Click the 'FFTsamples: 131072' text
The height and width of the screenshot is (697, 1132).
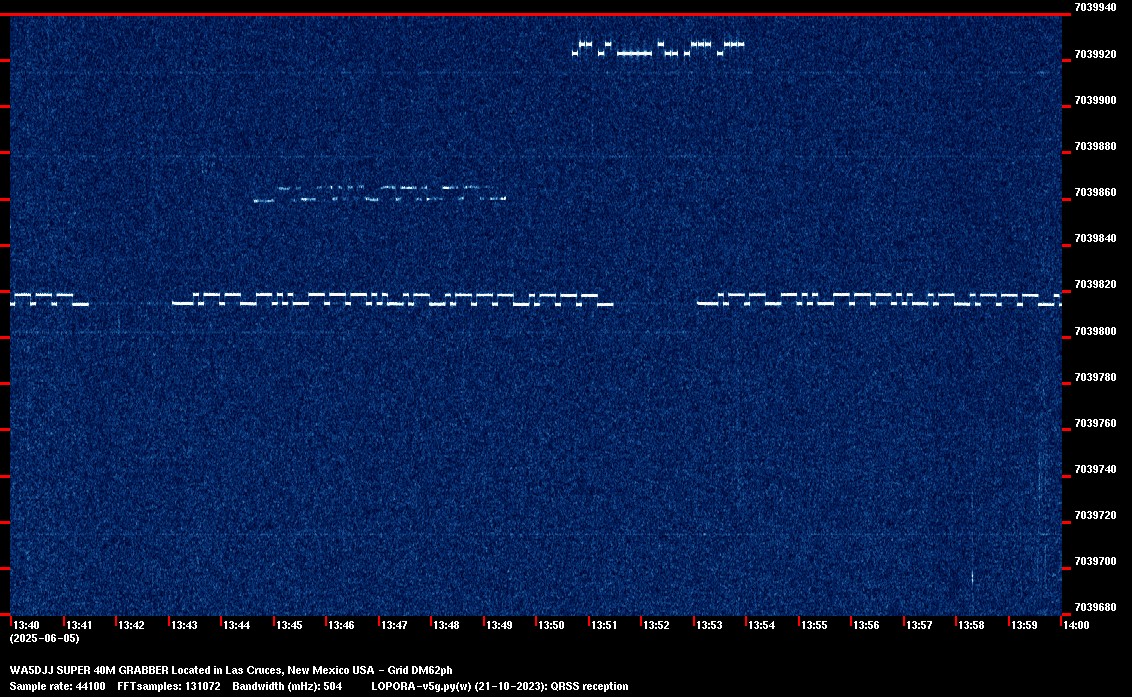click(x=169, y=686)
